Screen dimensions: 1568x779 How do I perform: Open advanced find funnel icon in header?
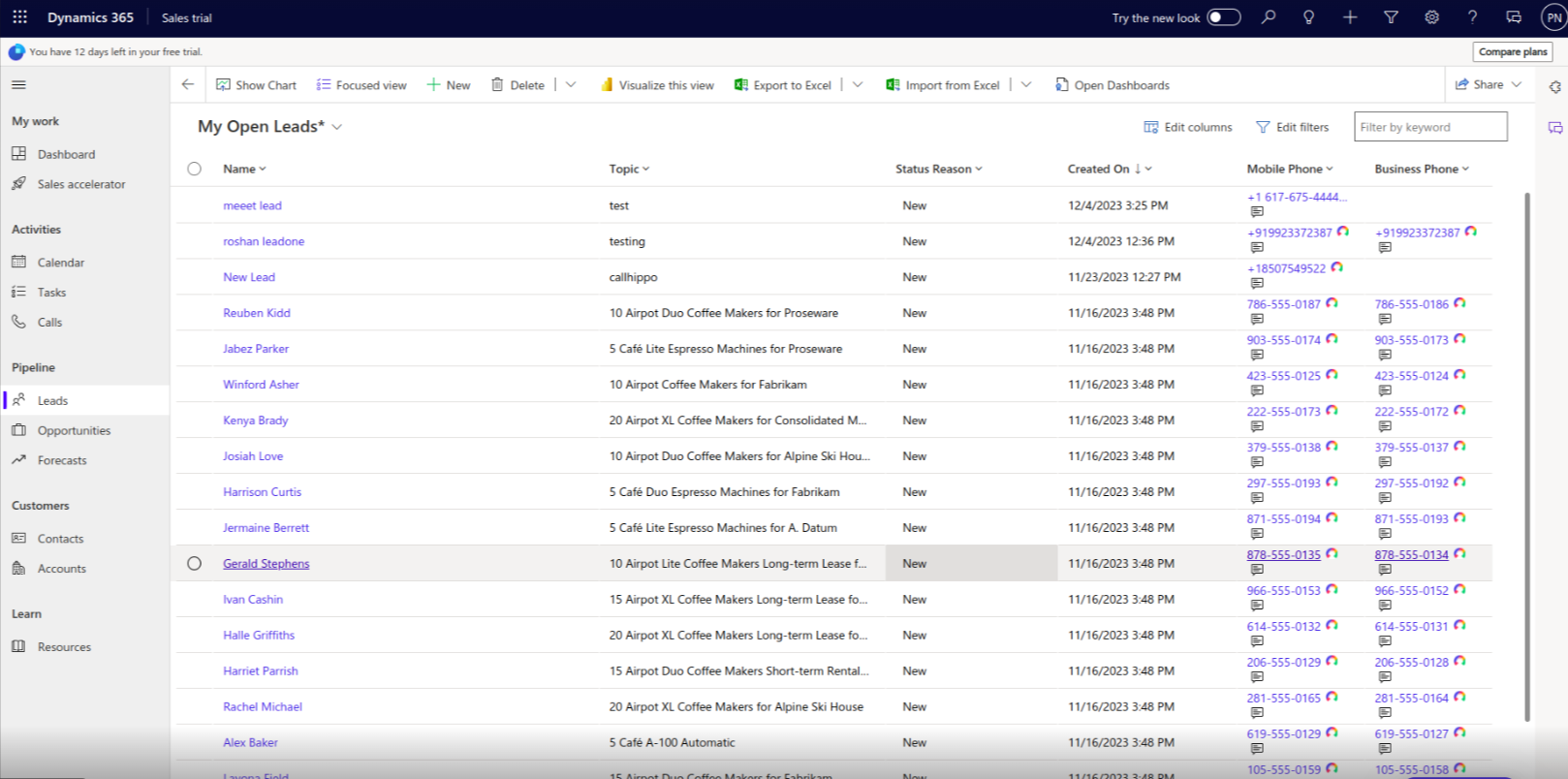tap(1391, 17)
